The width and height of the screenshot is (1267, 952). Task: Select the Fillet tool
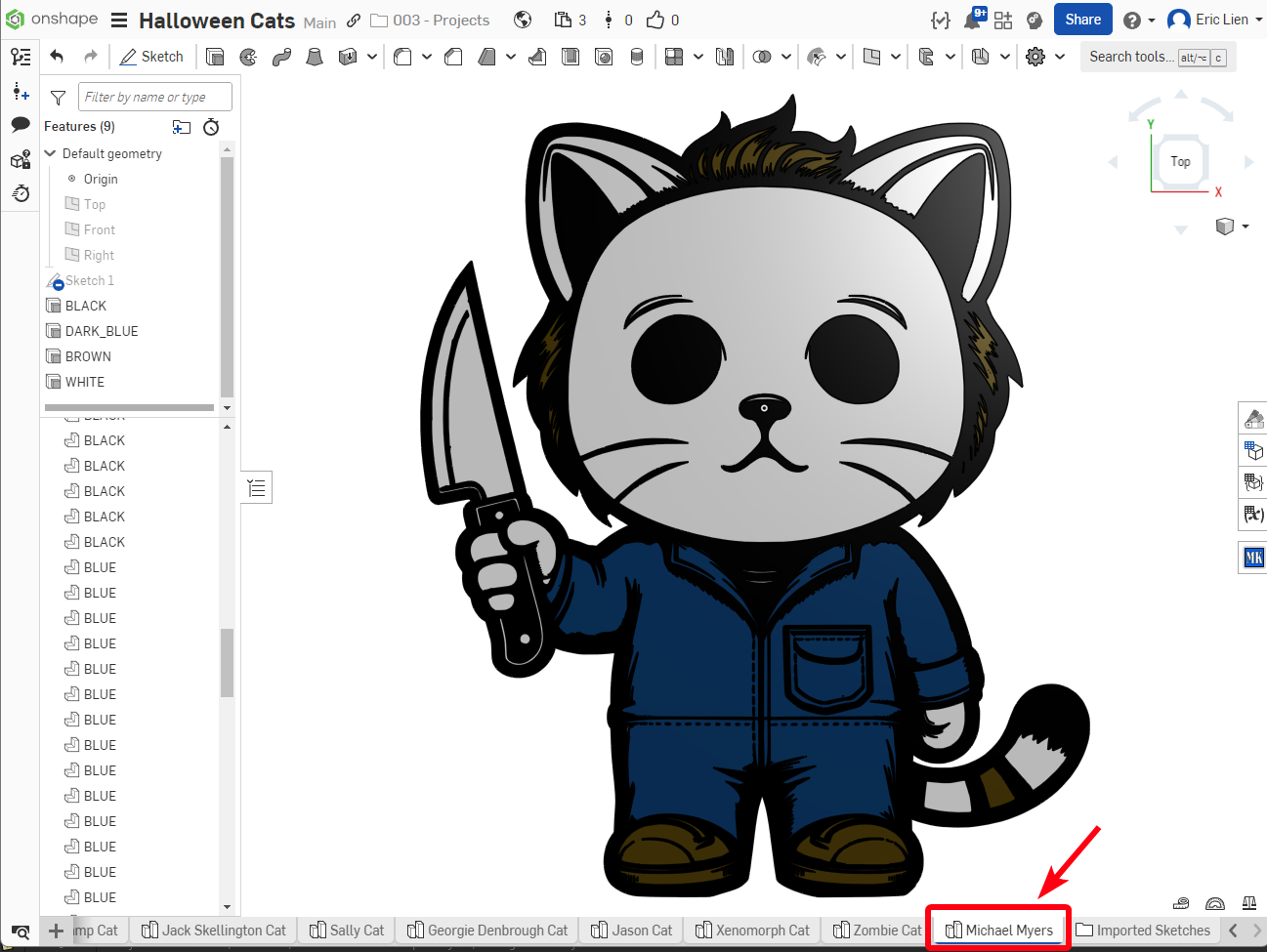pos(402,57)
